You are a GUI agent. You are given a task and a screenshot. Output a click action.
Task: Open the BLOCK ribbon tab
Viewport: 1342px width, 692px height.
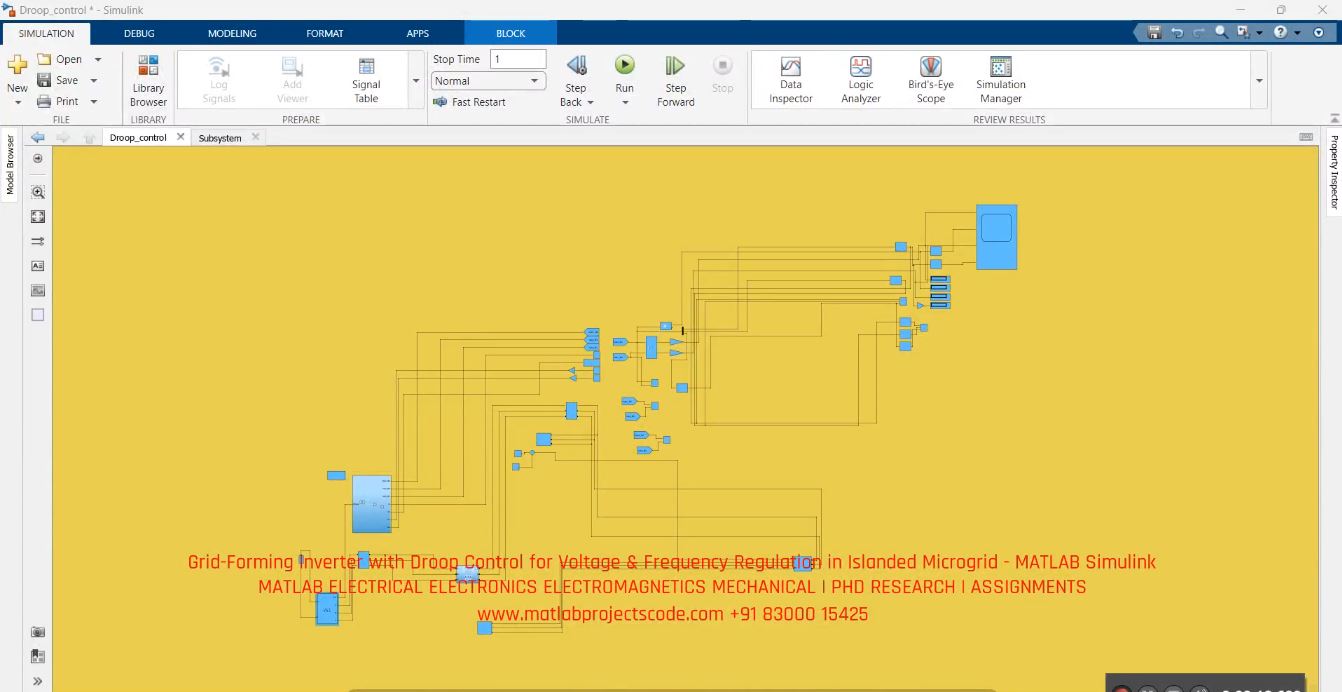[511, 33]
